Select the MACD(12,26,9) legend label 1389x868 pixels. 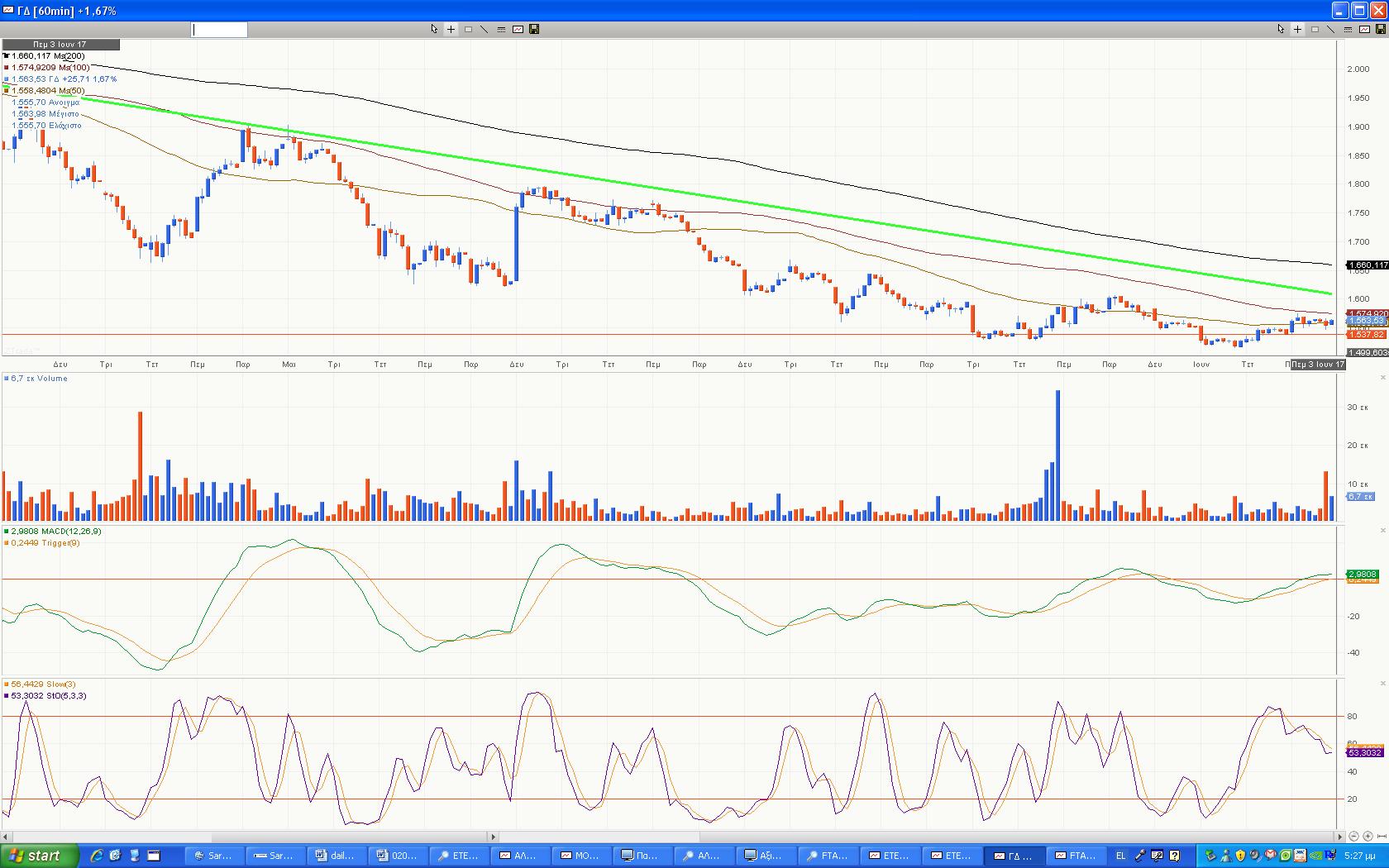(54, 532)
